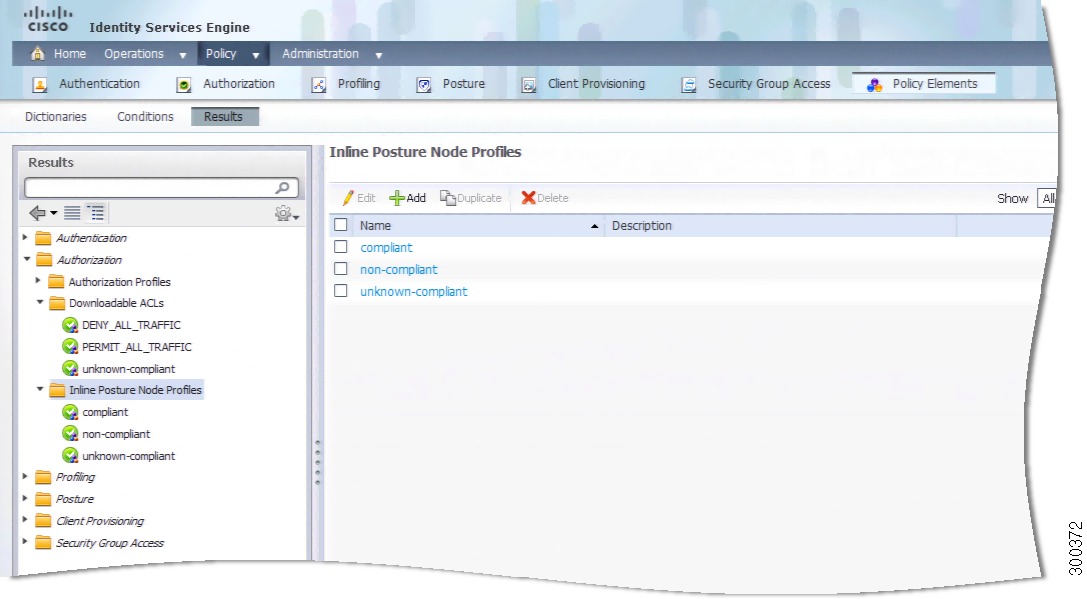Open the Home menu

pos(69,53)
